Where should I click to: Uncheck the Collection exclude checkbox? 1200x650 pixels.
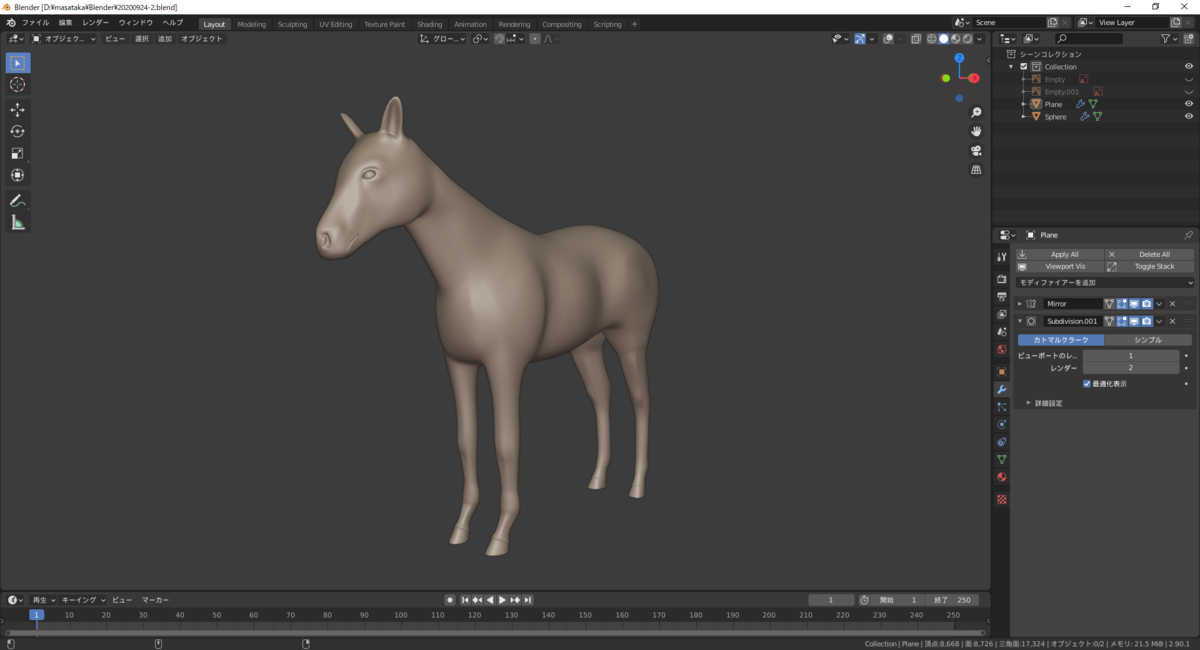(1024, 67)
